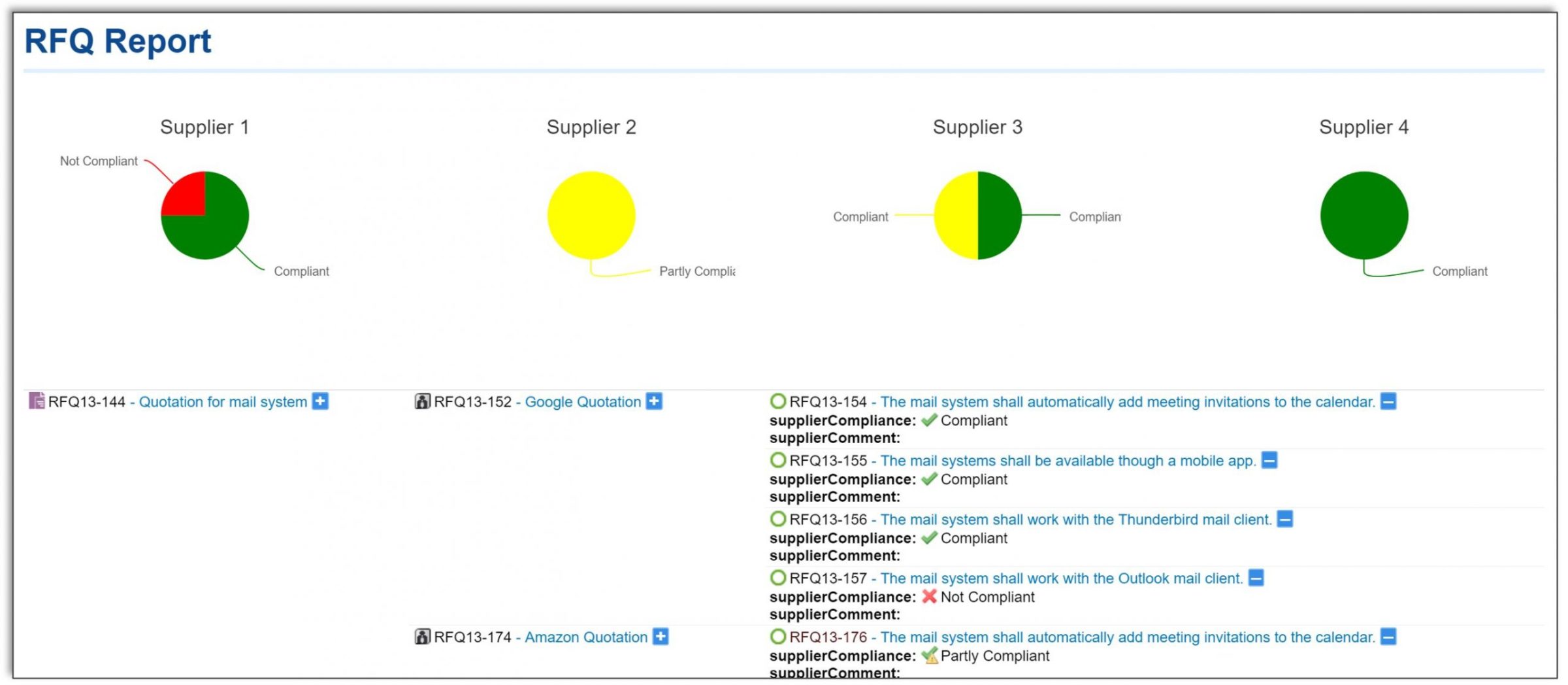Open the Outlook mail client requirement link

[1061, 578]
